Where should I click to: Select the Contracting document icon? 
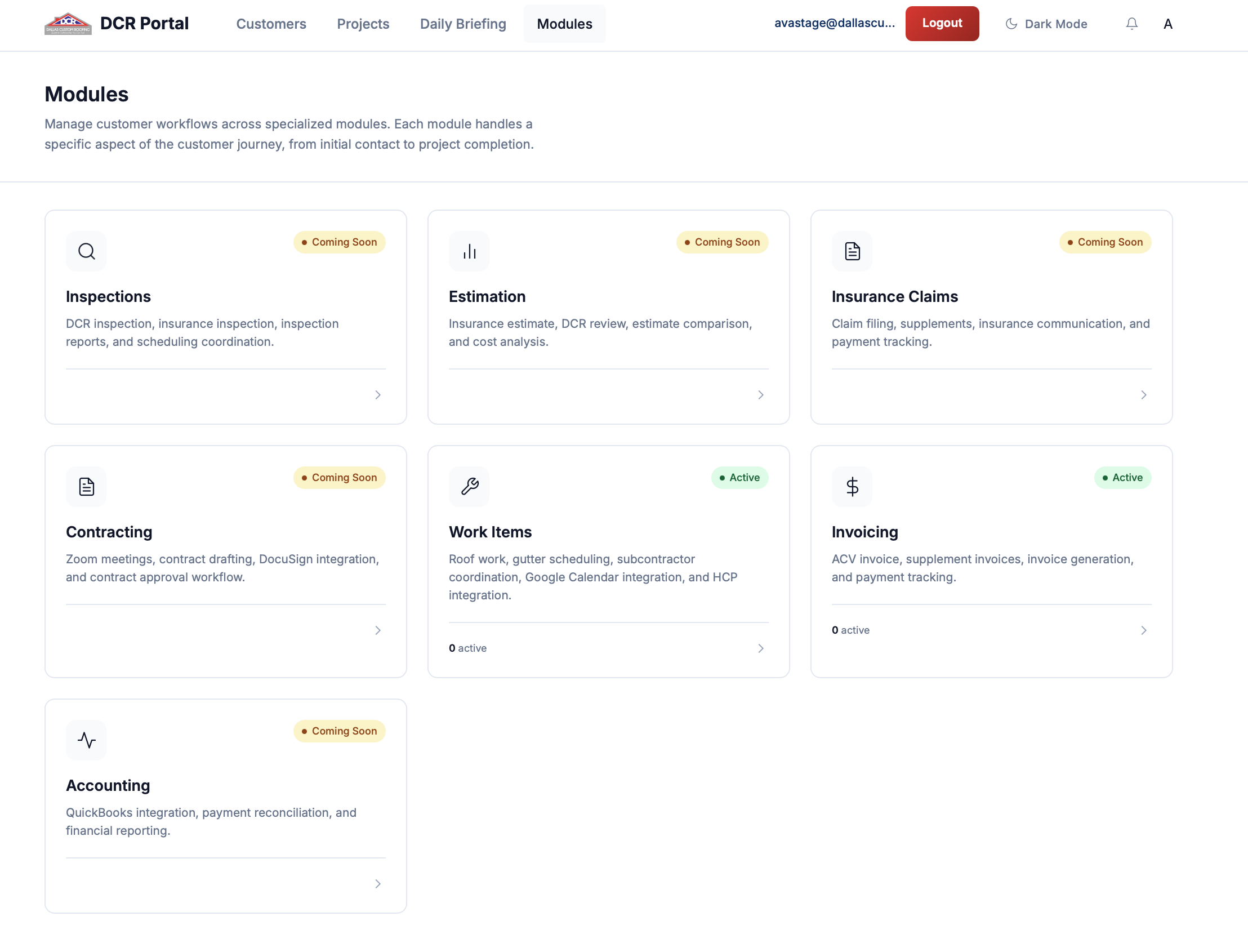click(86, 486)
